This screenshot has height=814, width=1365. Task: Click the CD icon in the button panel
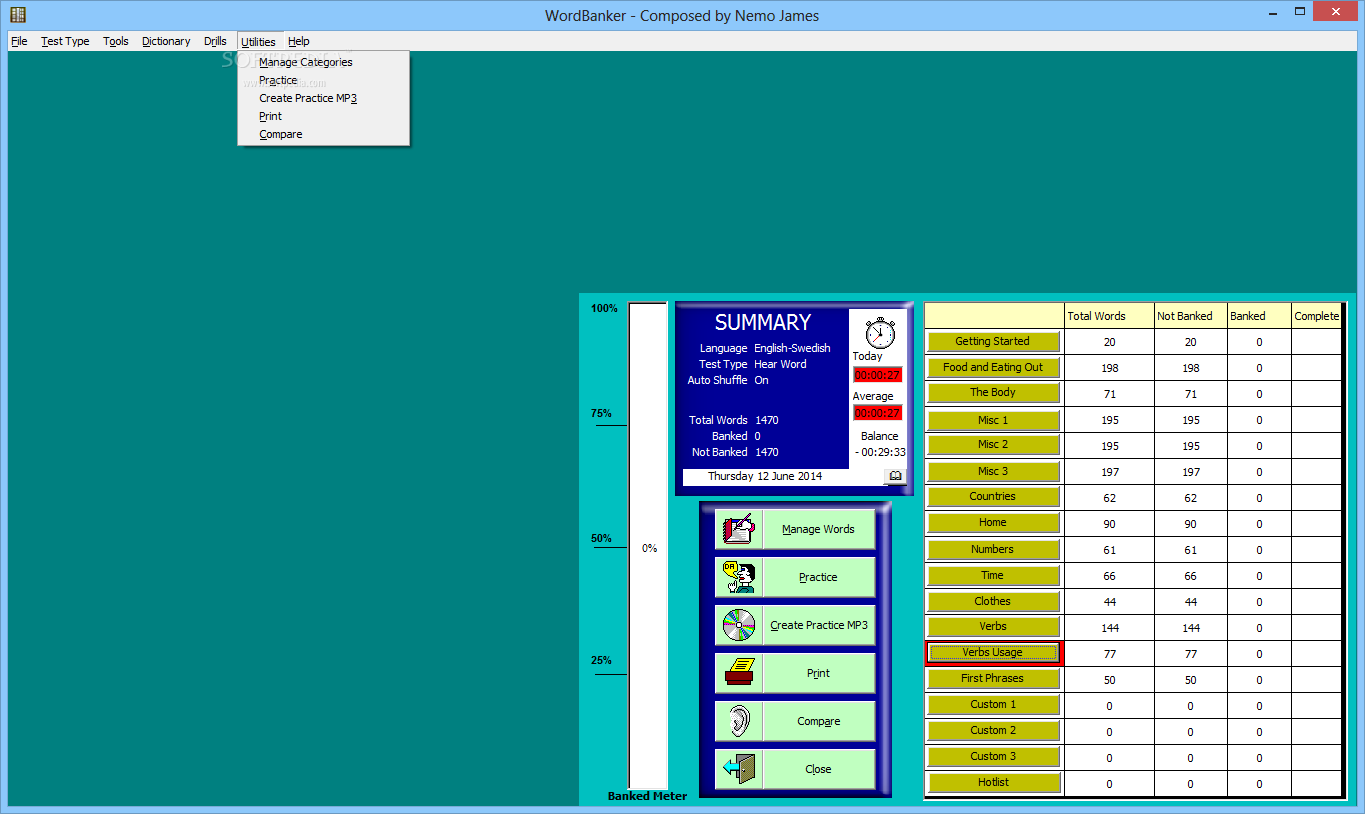click(739, 625)
